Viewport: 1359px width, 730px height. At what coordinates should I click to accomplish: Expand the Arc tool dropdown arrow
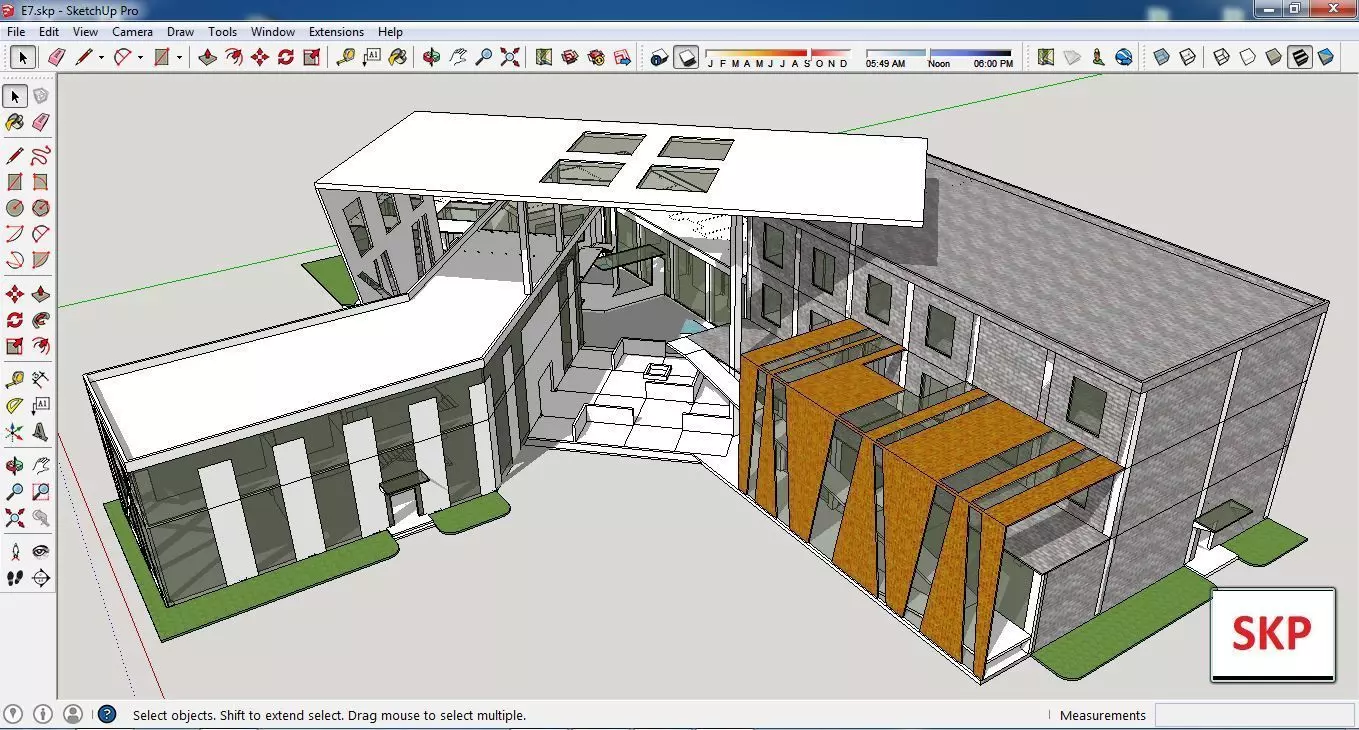point(140,57)
